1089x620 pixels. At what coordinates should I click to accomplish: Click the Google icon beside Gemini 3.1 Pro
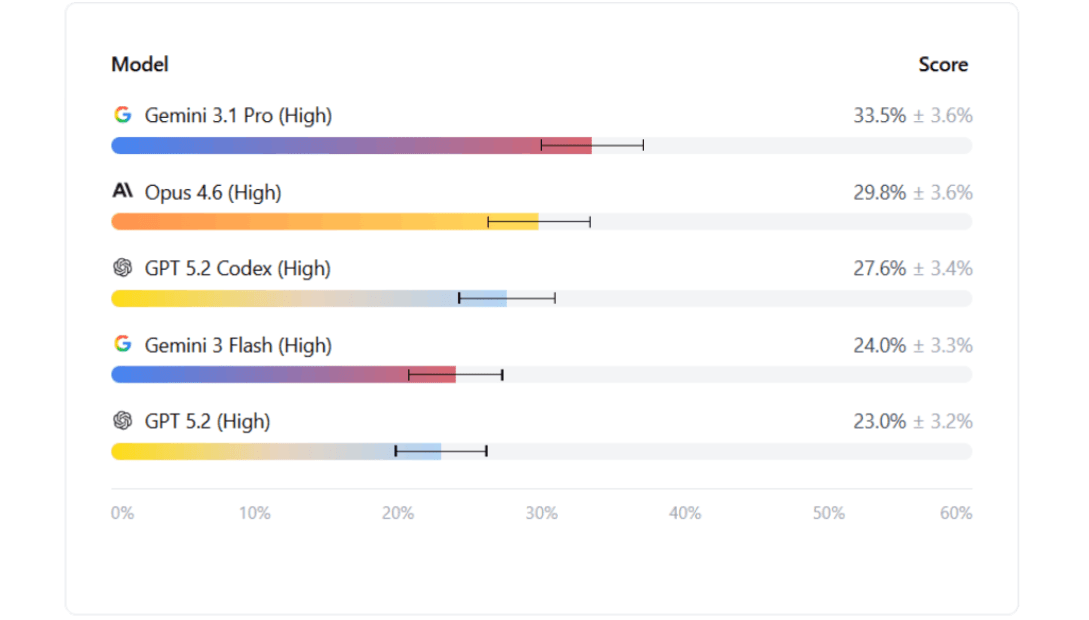click(123, 115)
